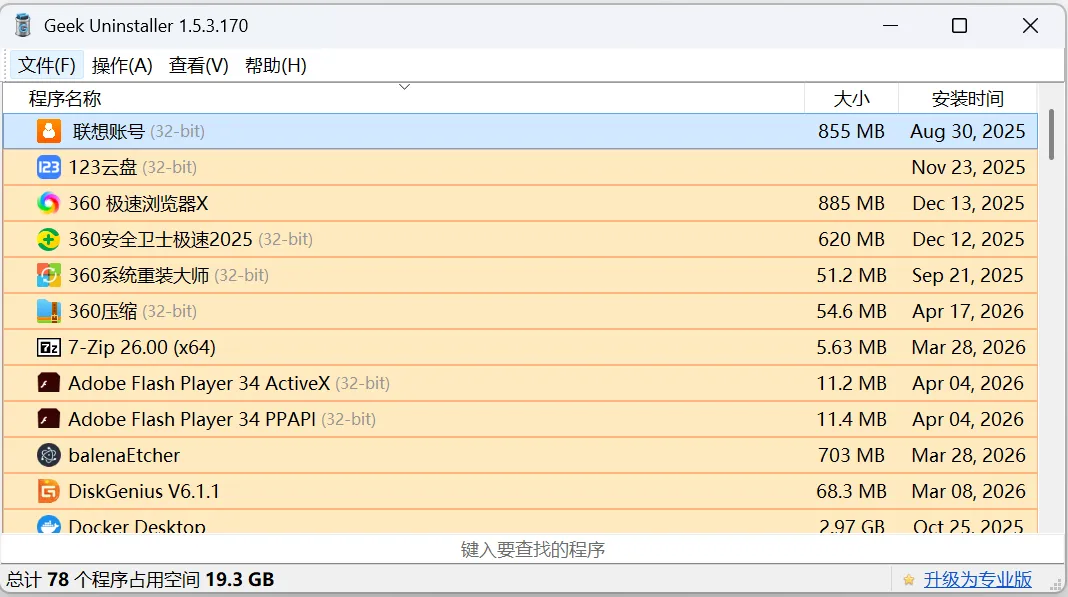The height and width of the screenshot is (597, 1068).
Task: Select the 7-Zip 26.00 (x64) entry name
Action: point(142,348)
